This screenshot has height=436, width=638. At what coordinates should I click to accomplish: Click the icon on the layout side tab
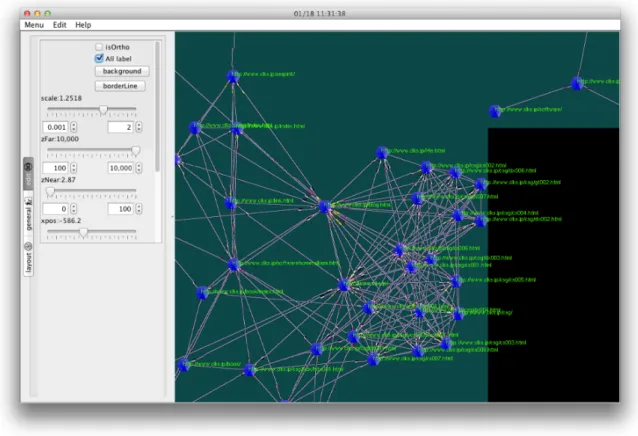point(28,246)
